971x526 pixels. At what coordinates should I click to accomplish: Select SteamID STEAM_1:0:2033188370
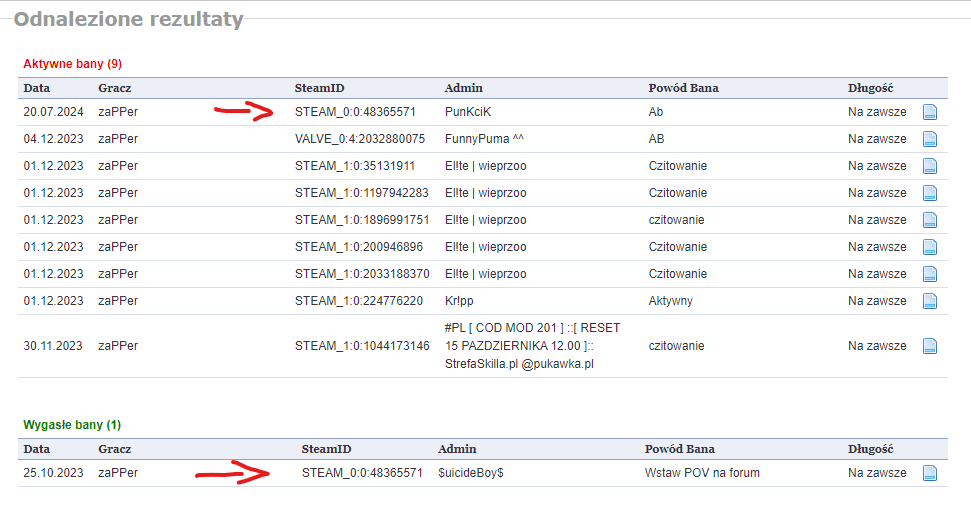click(x=362, y=274)
